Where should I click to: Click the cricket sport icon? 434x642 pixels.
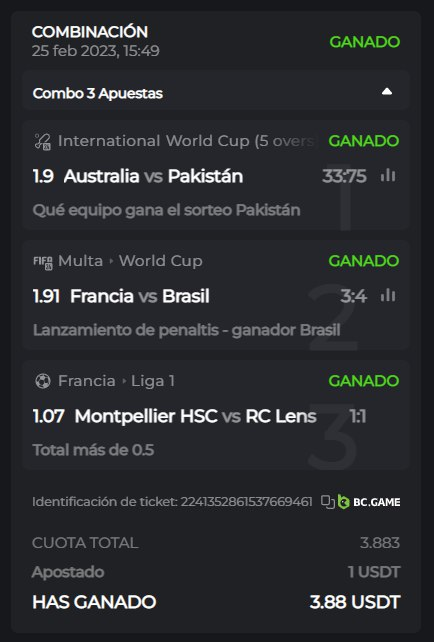[43, 141]
